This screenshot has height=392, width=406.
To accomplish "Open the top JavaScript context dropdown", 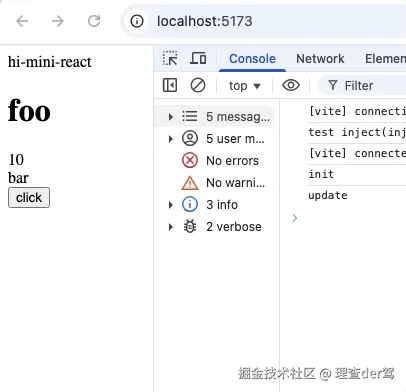I will [244, 86].
